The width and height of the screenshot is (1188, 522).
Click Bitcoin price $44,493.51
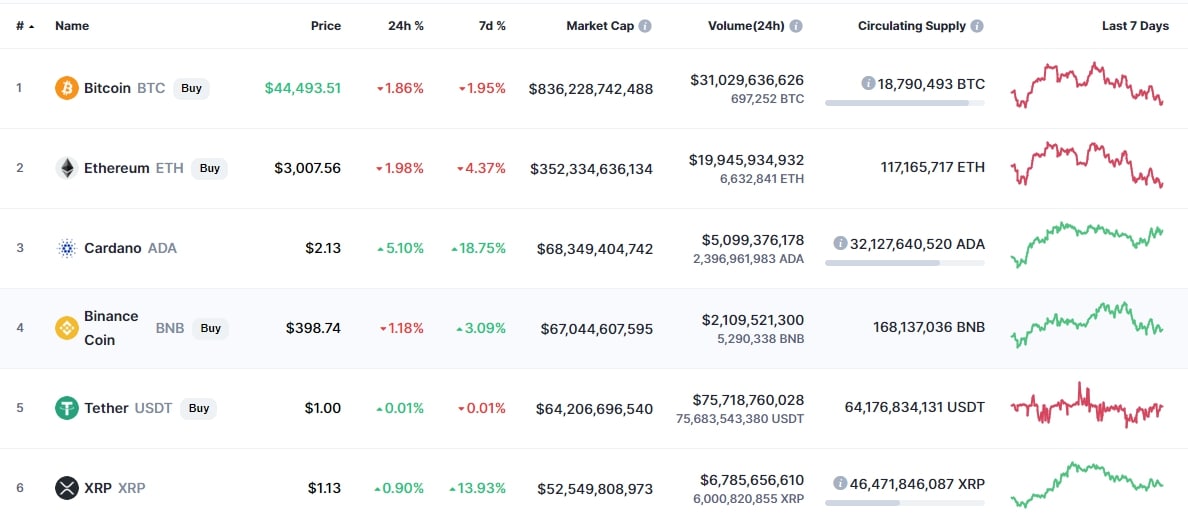click(x=303, y=88)
